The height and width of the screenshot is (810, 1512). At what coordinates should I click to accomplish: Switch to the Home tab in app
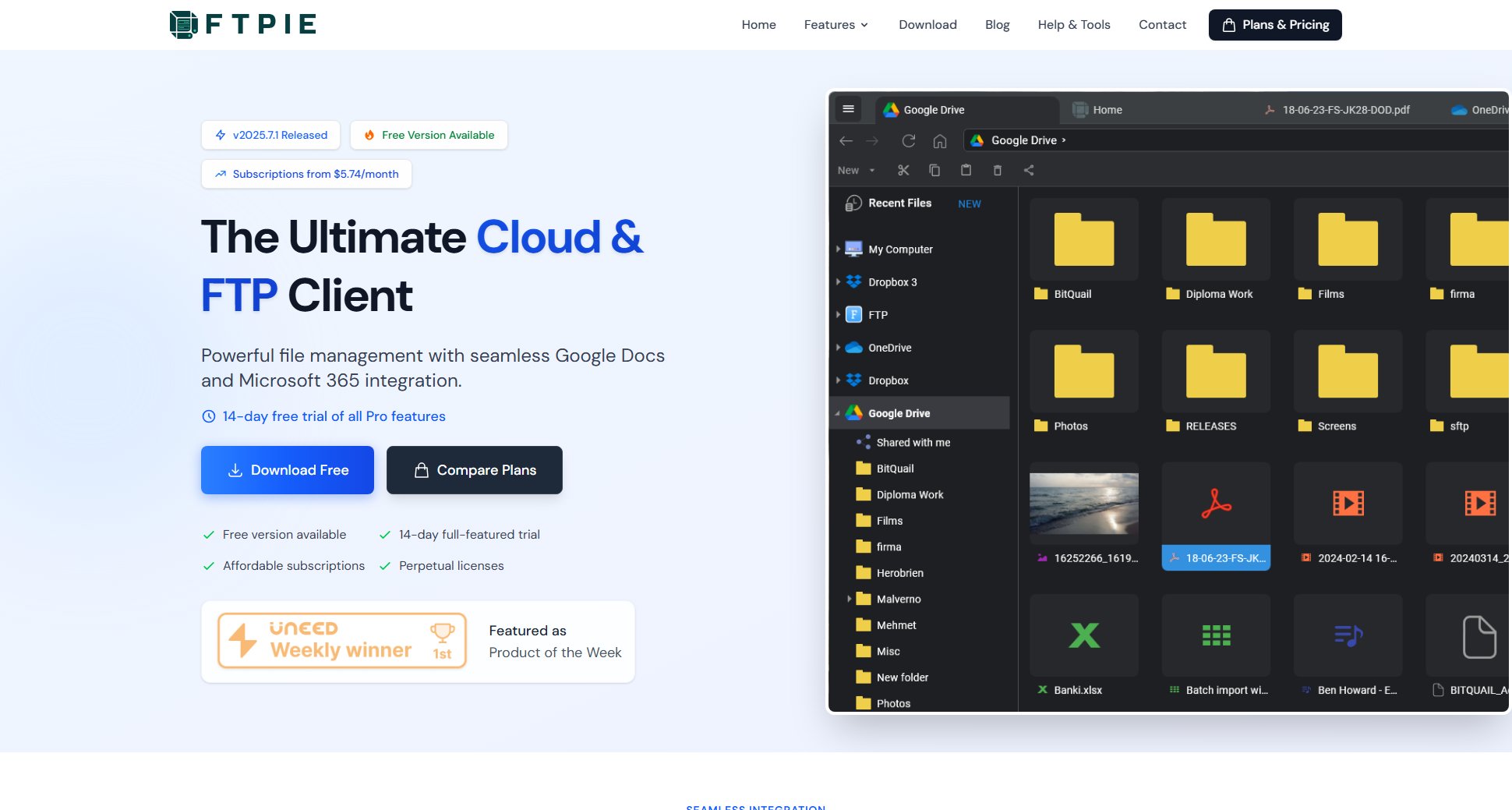1097,110
